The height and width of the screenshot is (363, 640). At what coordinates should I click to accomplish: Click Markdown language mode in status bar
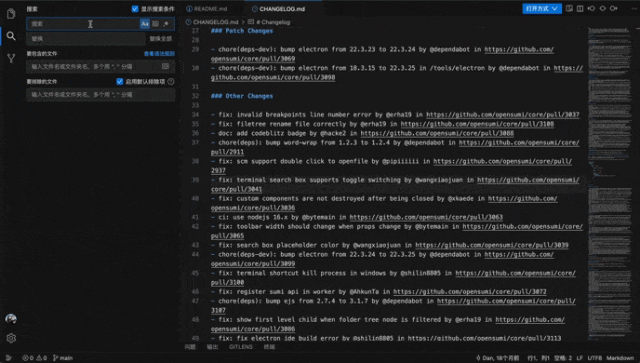tap(620, 358)
